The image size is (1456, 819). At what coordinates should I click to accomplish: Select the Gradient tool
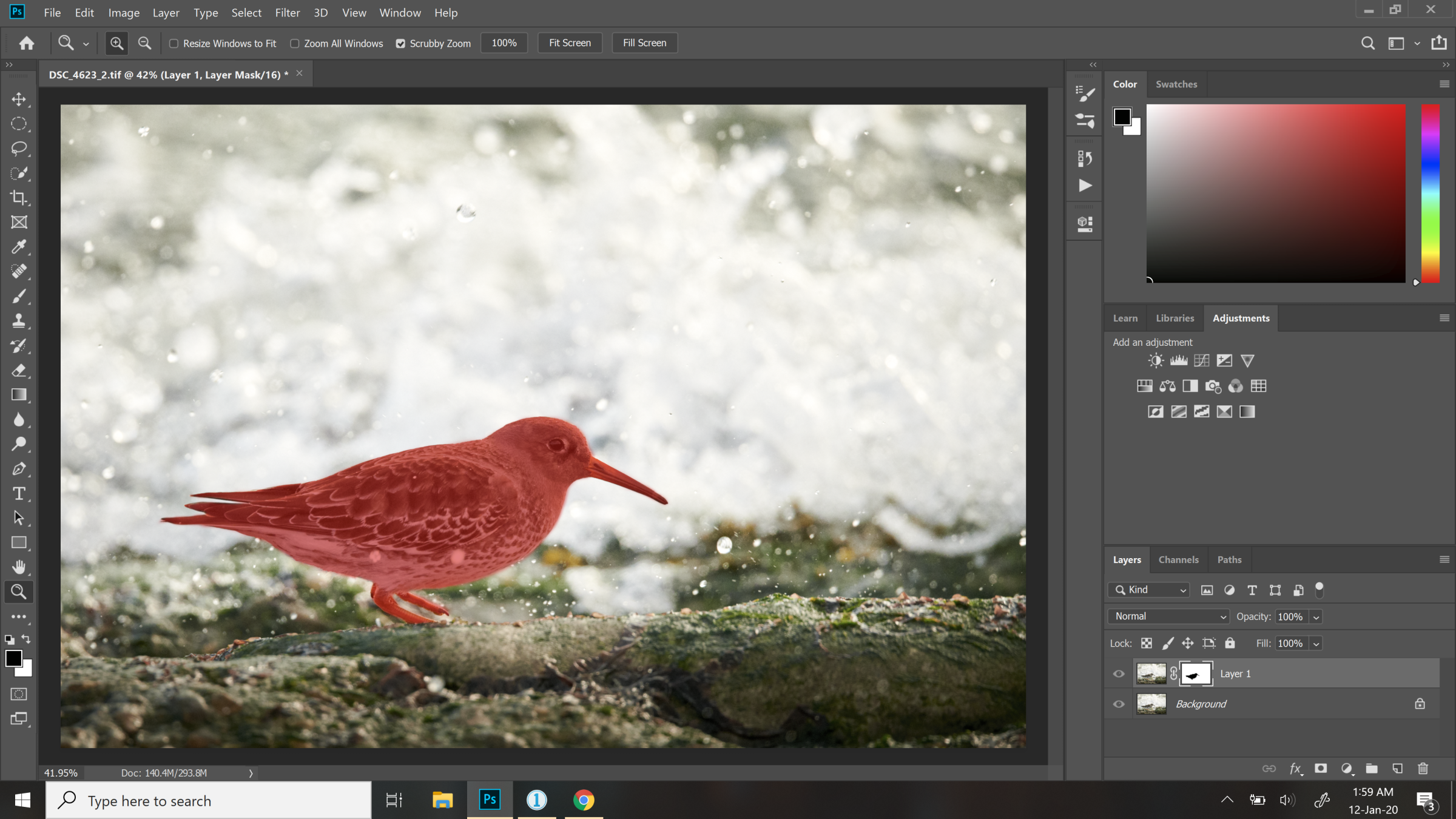[x=19, y=395]
